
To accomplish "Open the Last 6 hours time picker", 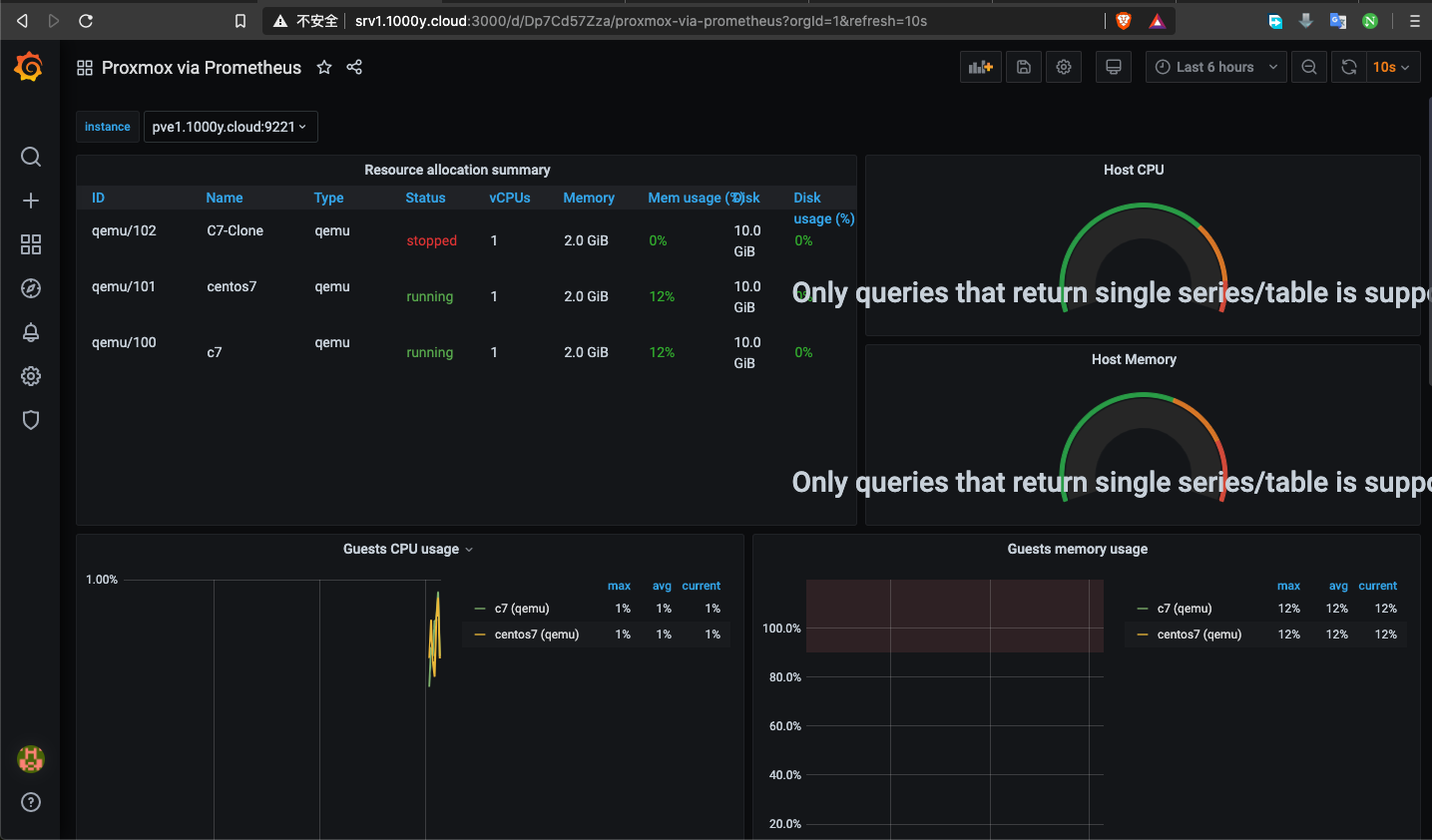I will [1216, 67].
